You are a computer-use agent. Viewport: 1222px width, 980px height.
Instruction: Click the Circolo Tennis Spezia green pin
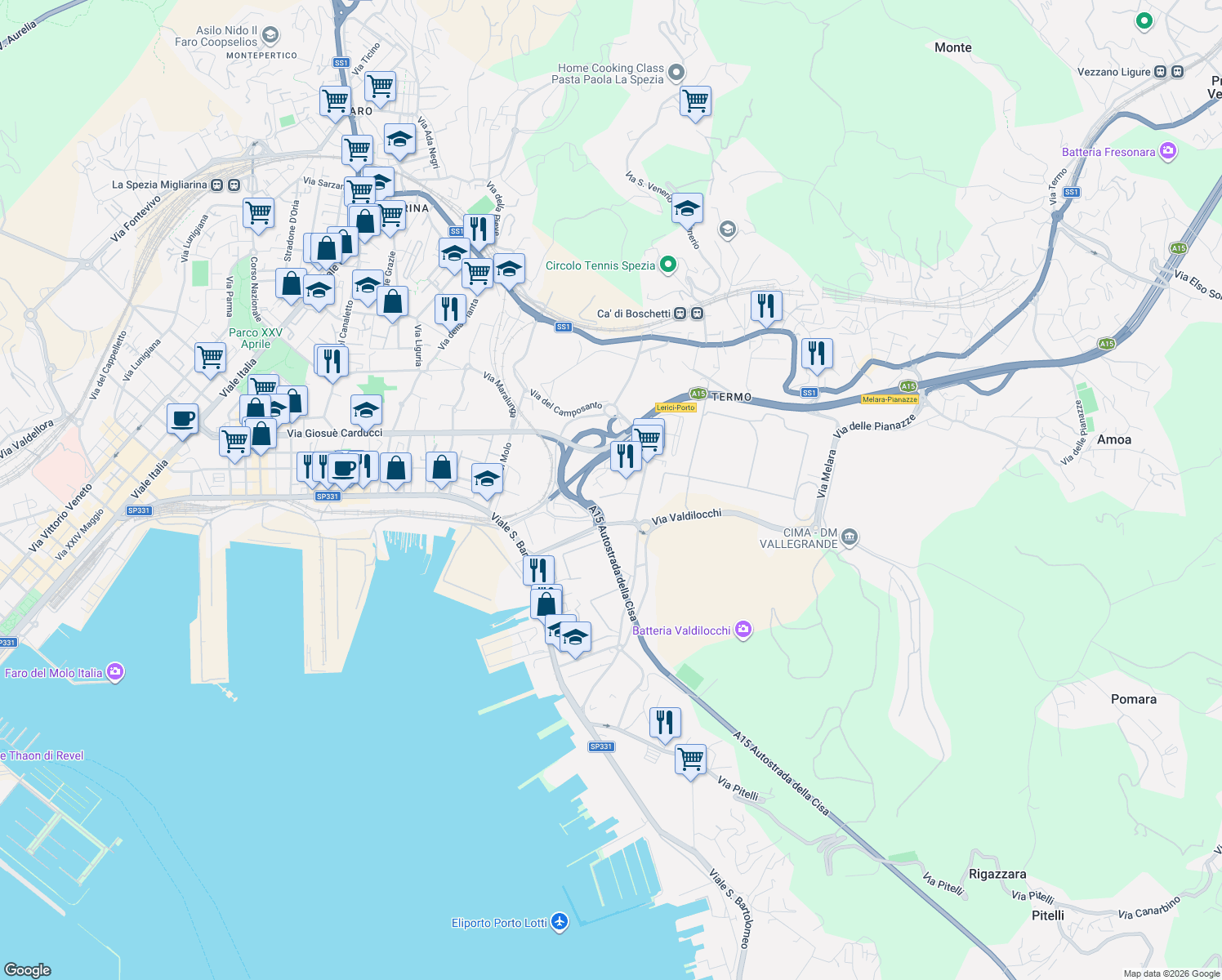(x=668, y=265)
